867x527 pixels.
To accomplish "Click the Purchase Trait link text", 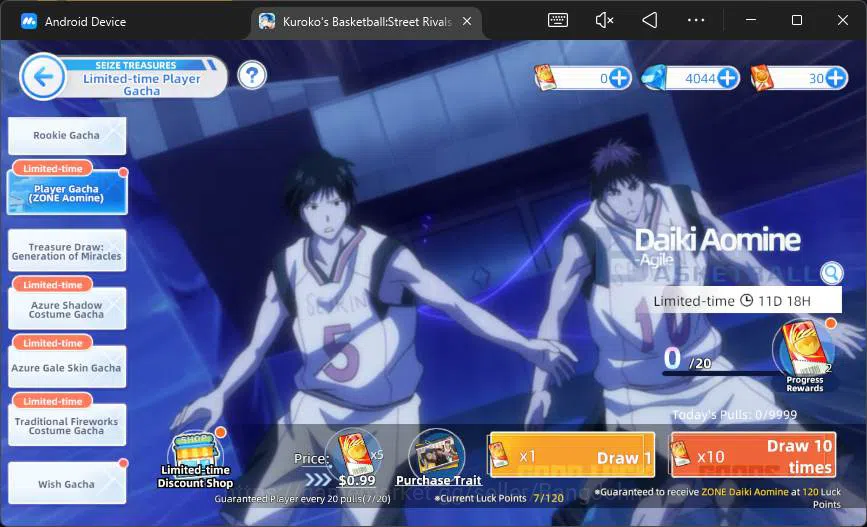I will [438, 481].
